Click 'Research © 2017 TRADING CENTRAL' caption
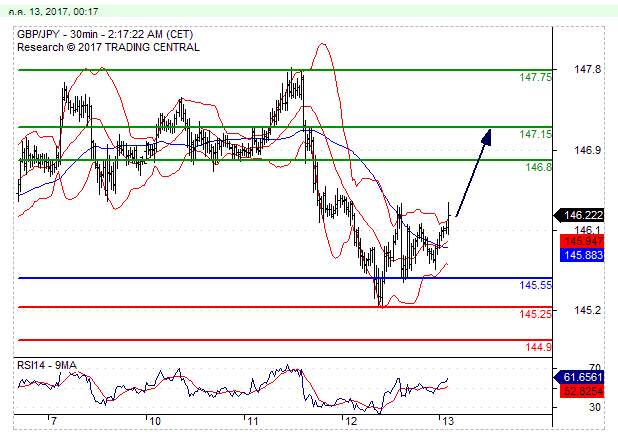The height and width of the screenshot is (443, 618). 108,47
